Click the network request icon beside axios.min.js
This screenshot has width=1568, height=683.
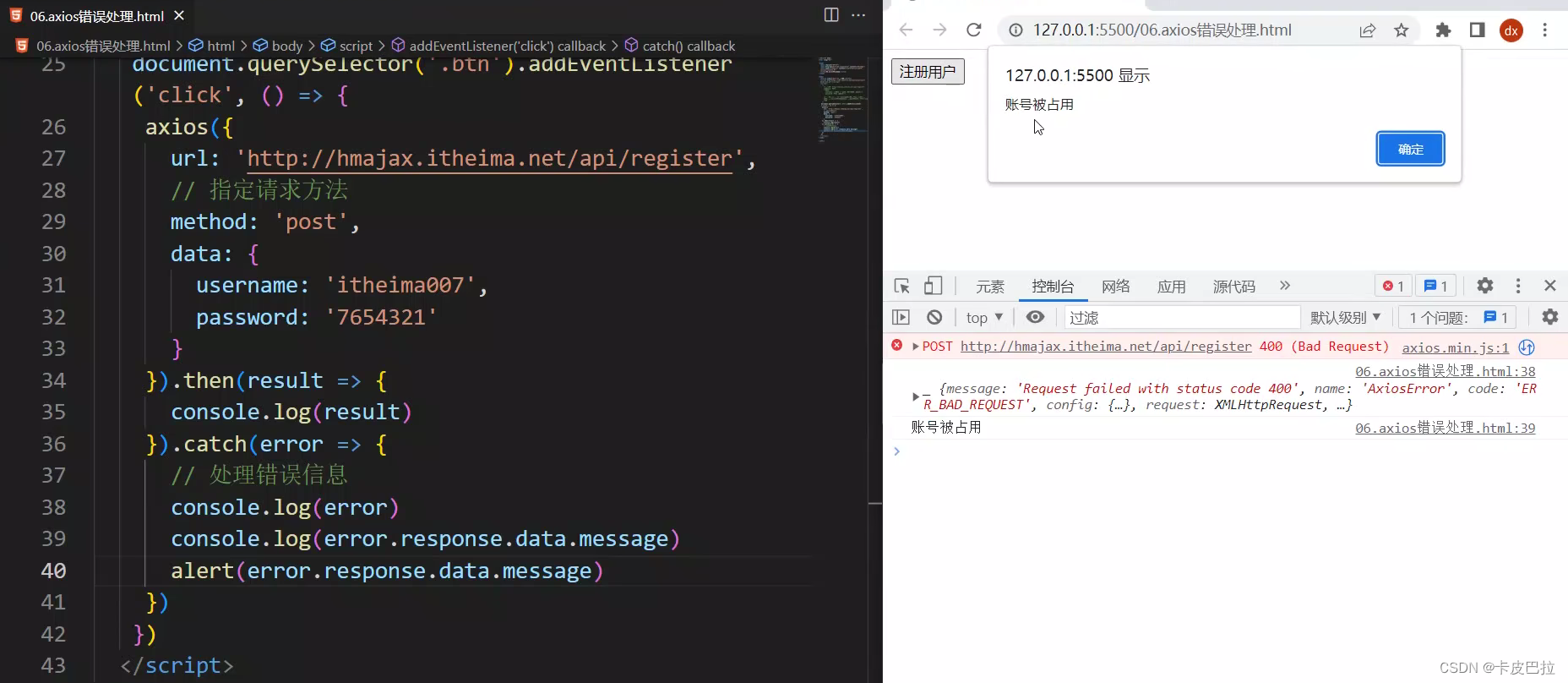[x=1527, y=347]
